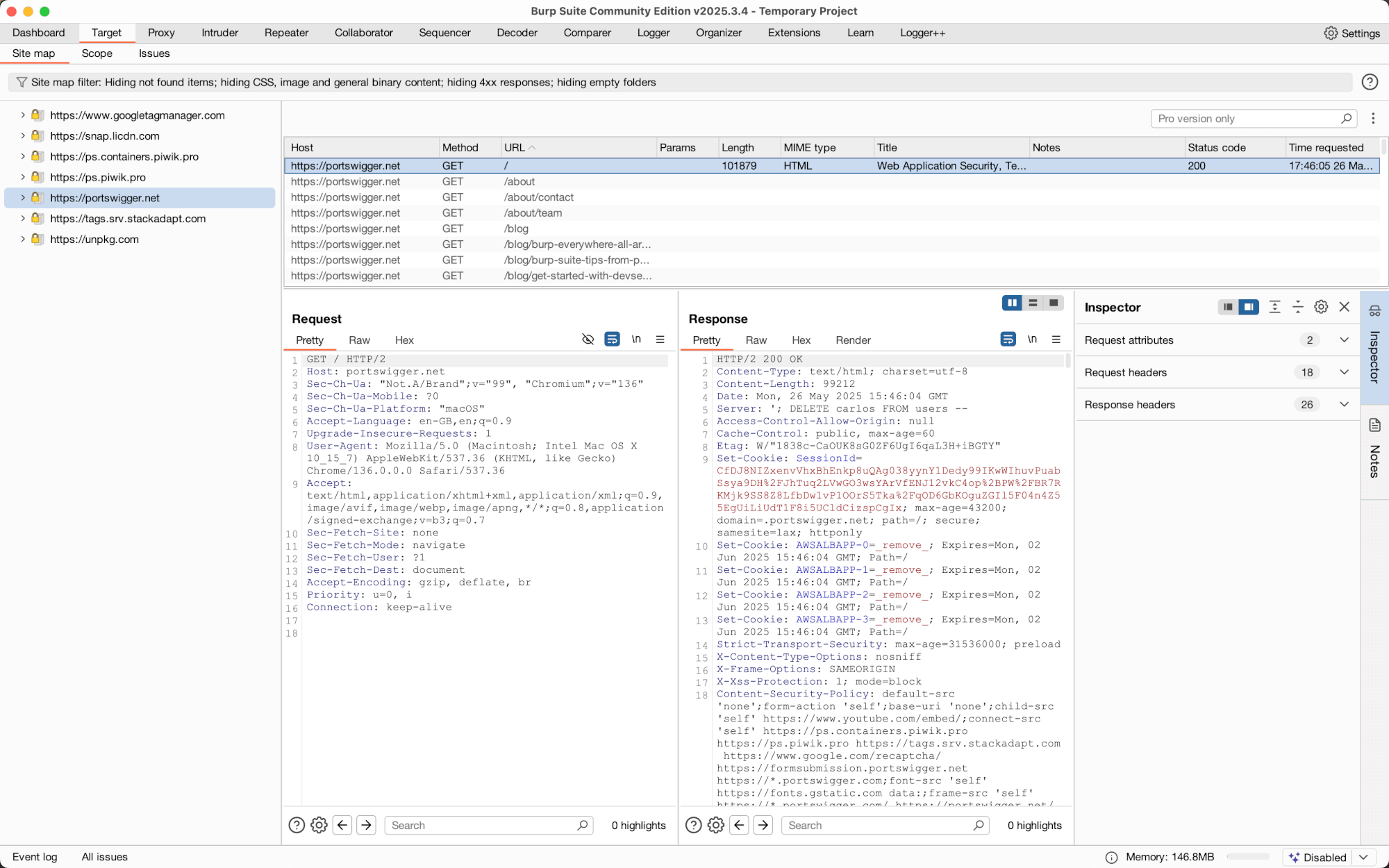Viewport: 1389px width, 868px height.
Task: Open Response panel hamburger menu
Action: 1056,339
